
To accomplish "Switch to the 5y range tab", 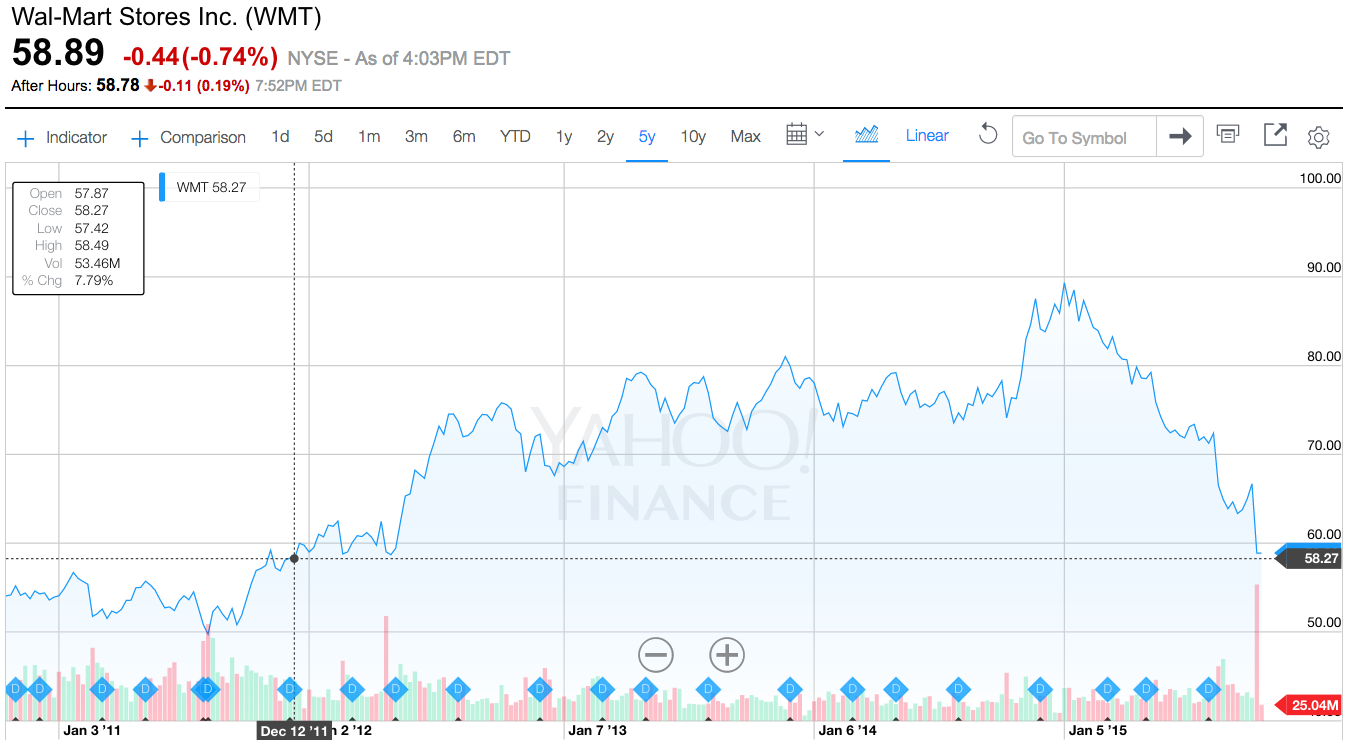I will (647, 137).
